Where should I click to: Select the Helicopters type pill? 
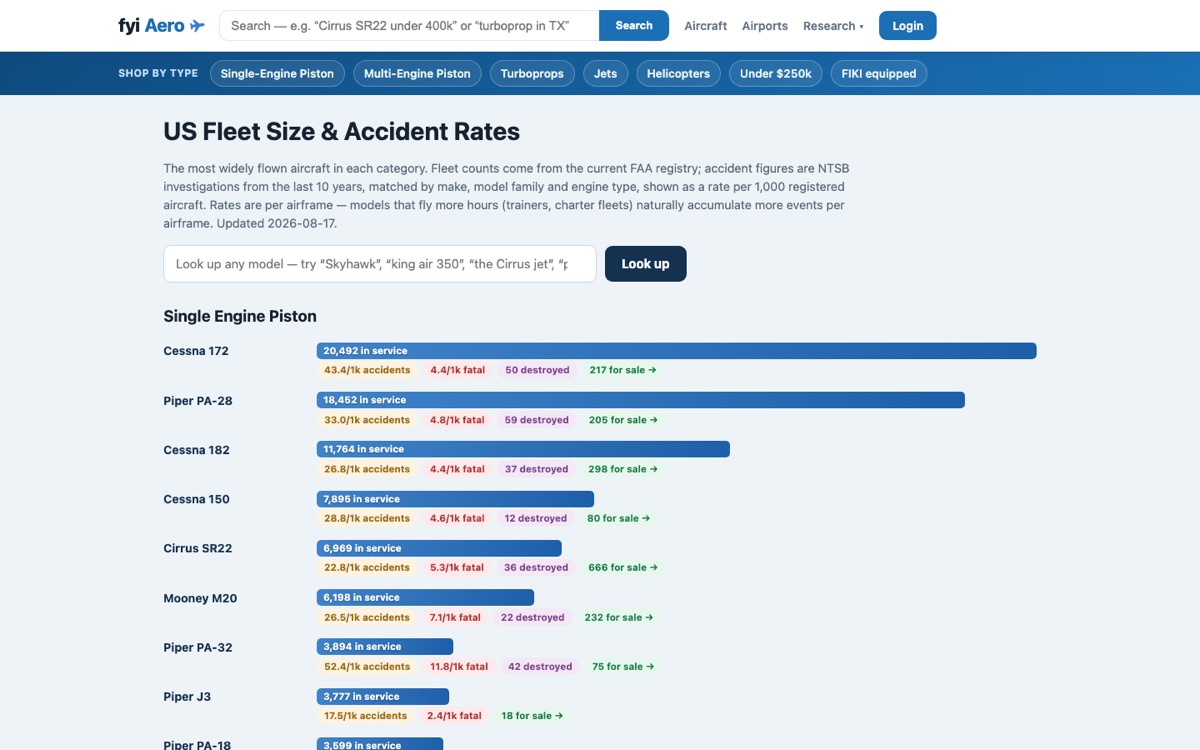point(678,73)
